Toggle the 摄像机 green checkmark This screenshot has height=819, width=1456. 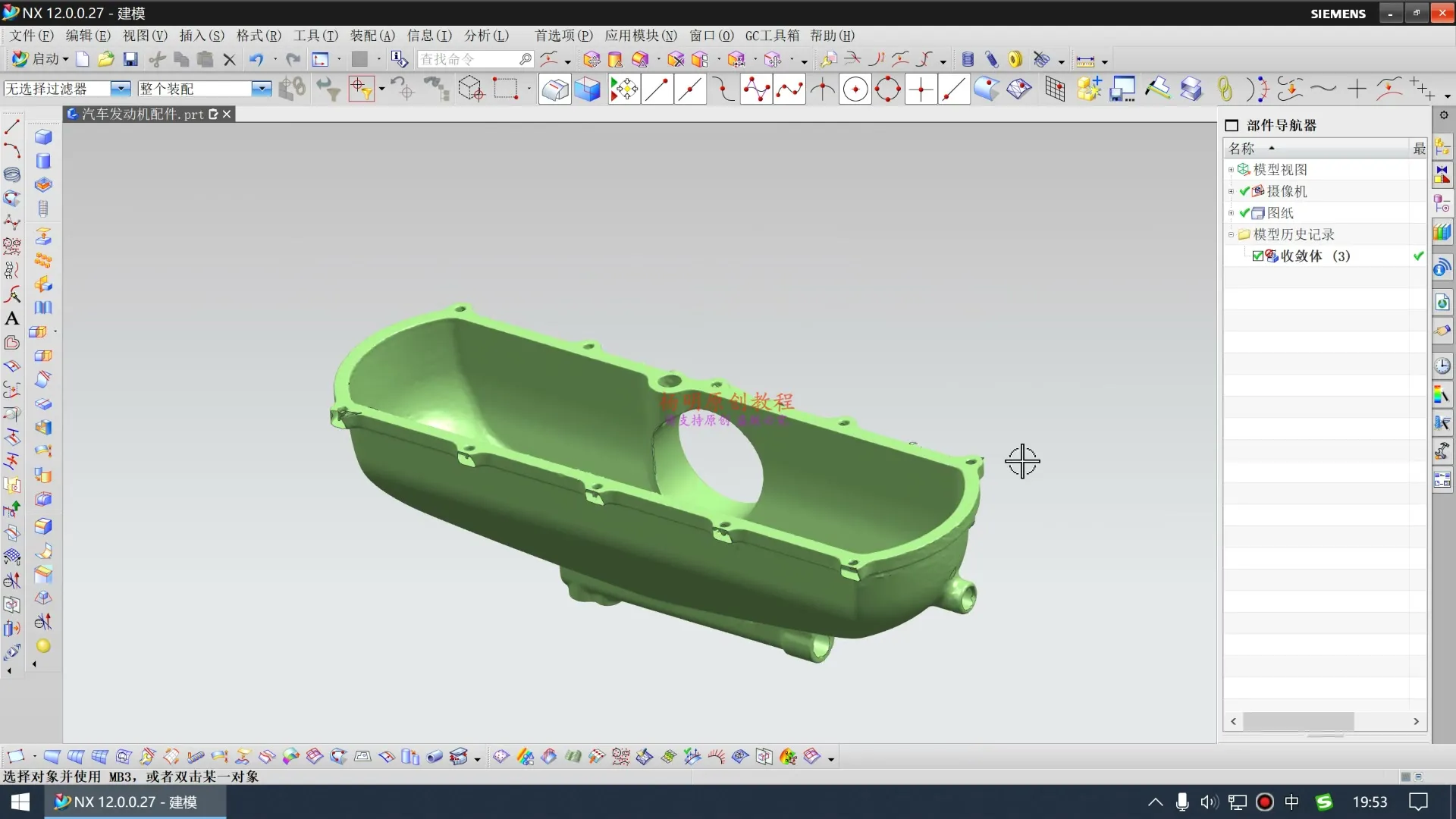point(1244,191)
